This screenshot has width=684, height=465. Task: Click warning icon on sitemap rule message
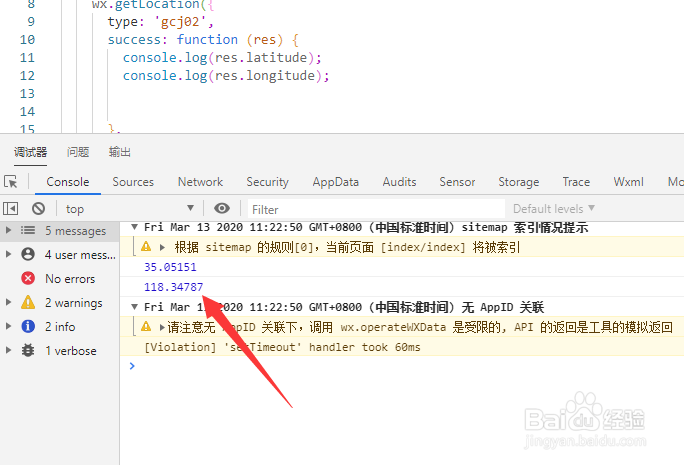point(146,247)
